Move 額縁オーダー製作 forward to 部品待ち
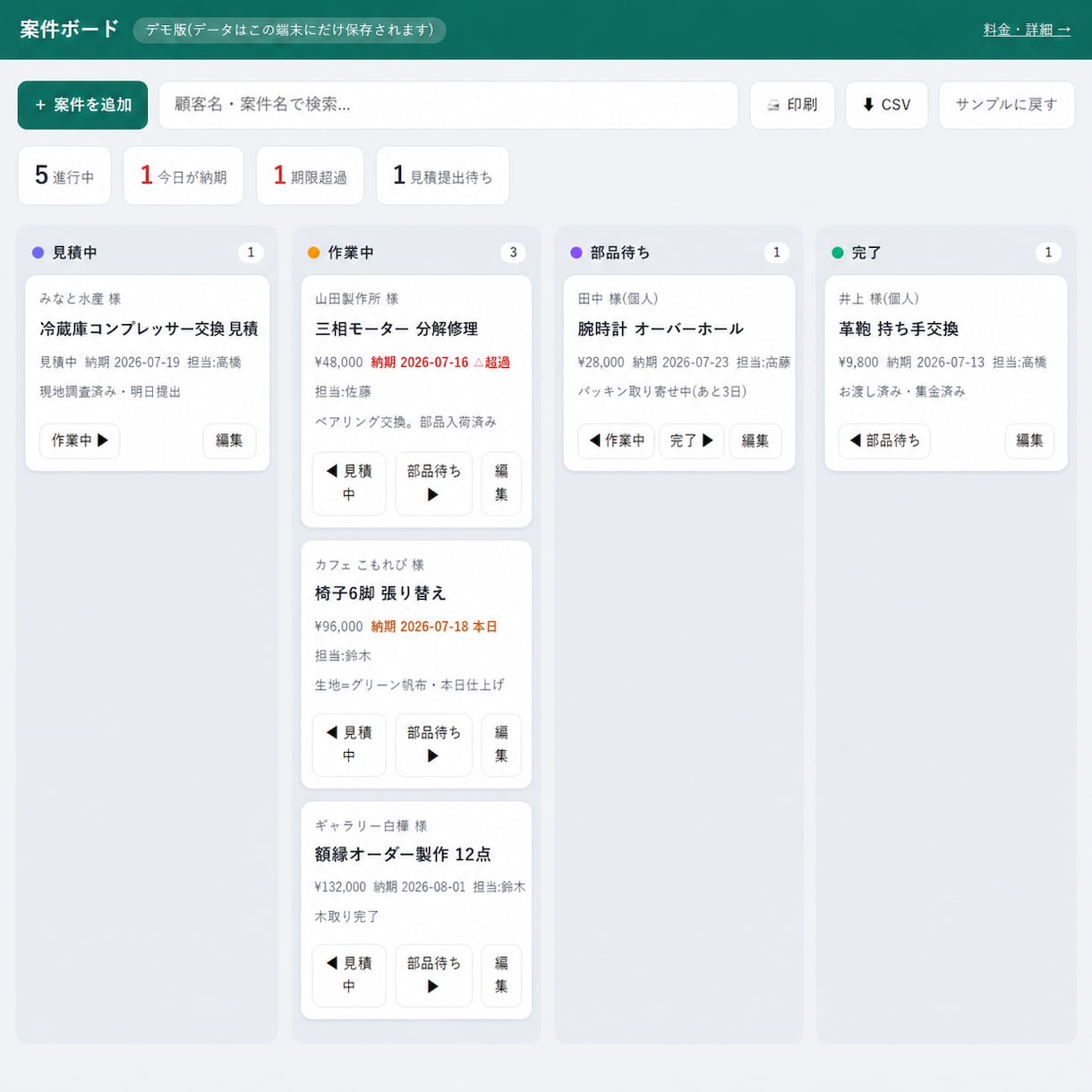 coord(433,975)
